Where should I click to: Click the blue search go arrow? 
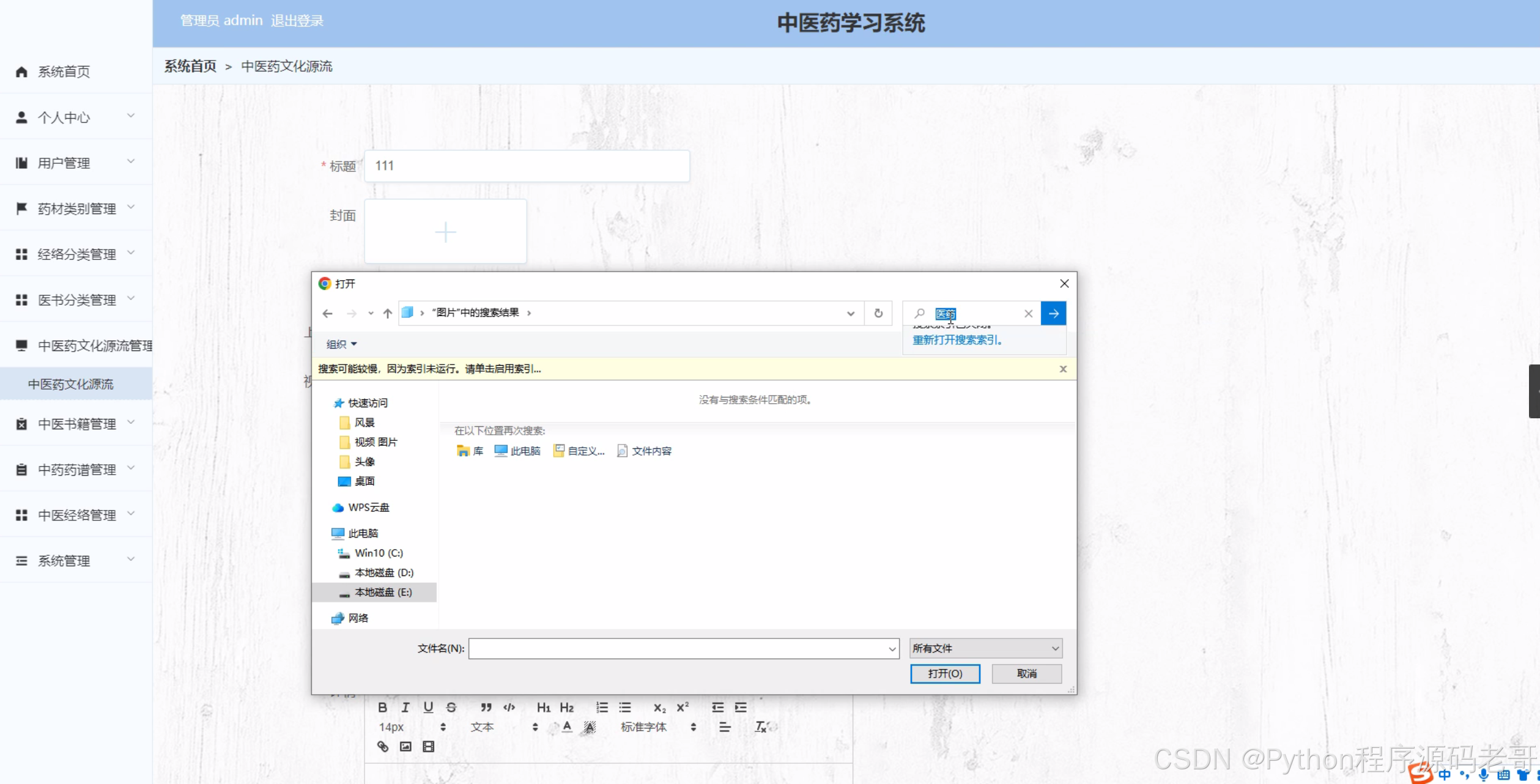tap(1053, 313)
